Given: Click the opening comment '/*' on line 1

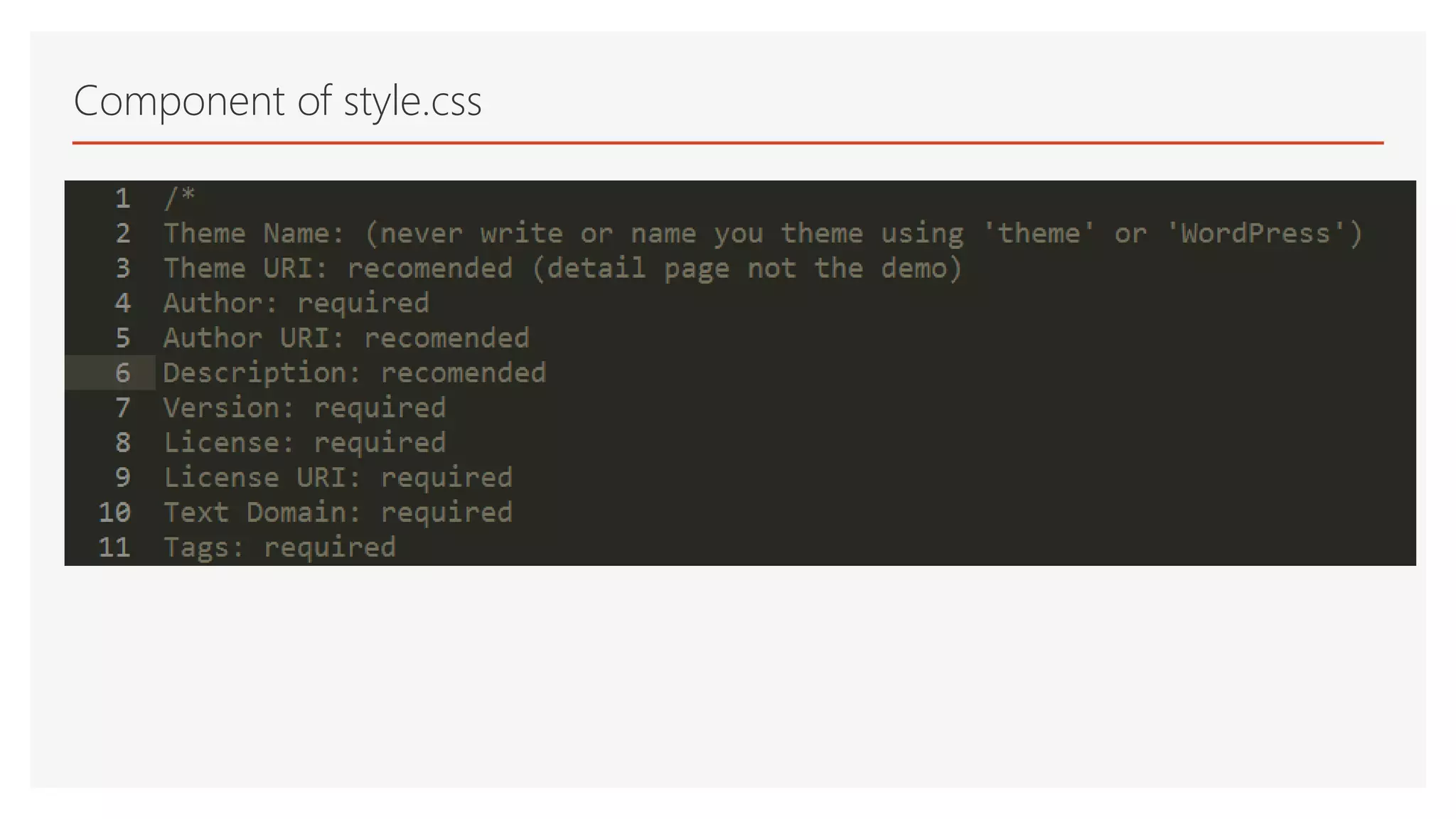Looking at the screenshot, I should (x=179, y=197).
